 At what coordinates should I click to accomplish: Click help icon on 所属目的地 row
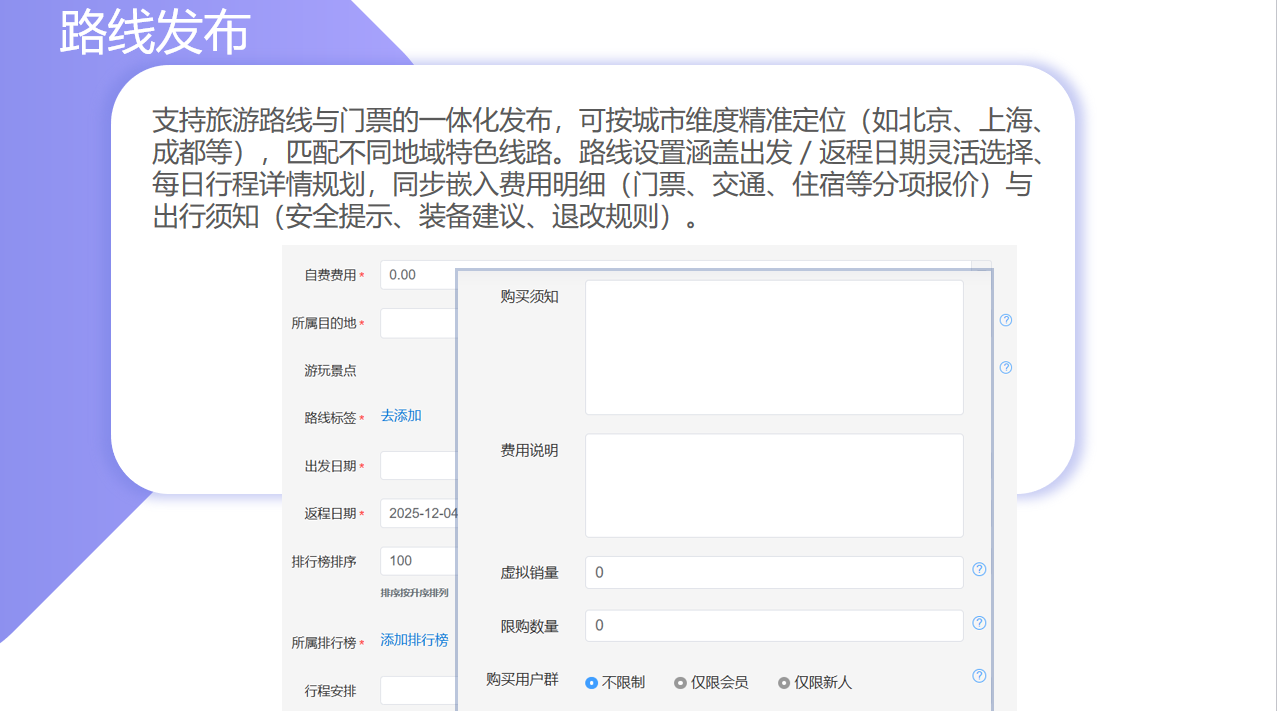point(1006,320)
